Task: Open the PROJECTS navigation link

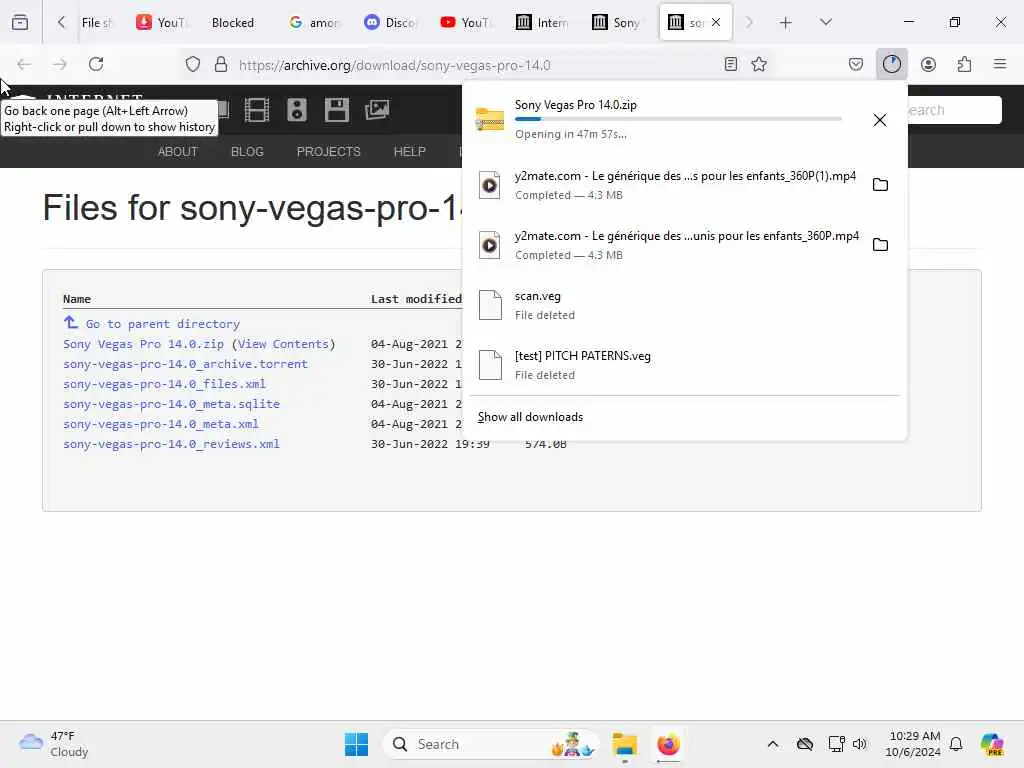Action: tap(328, 152)
